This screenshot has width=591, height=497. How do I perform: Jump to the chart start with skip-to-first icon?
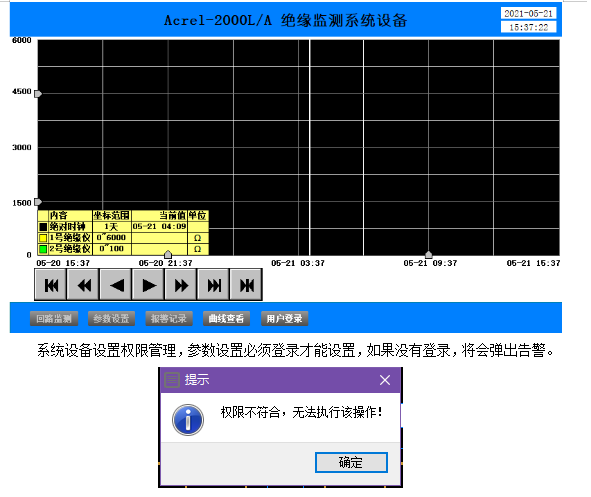[51, 285]
